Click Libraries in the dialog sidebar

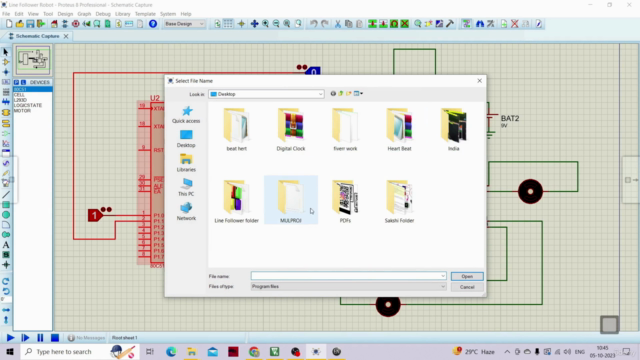pos(186,163)
